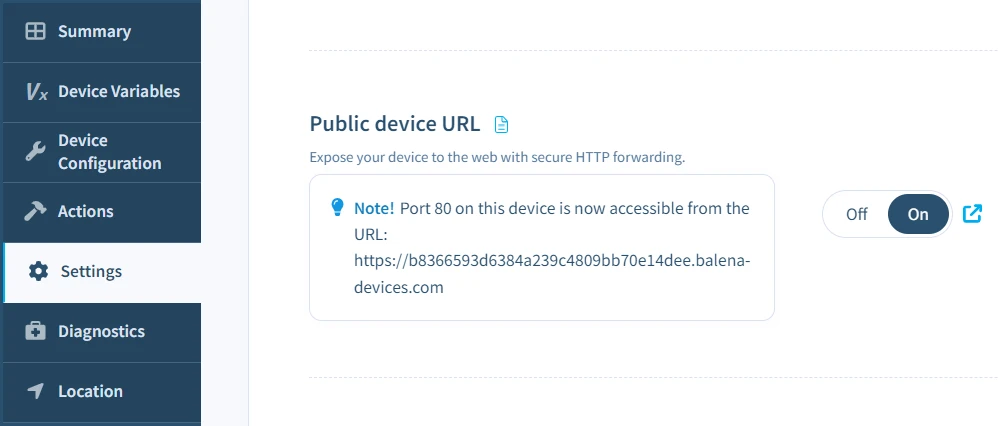Click the Actions hammer icon
This screenshot has width=998, height=426.
(x=35, y=211)
